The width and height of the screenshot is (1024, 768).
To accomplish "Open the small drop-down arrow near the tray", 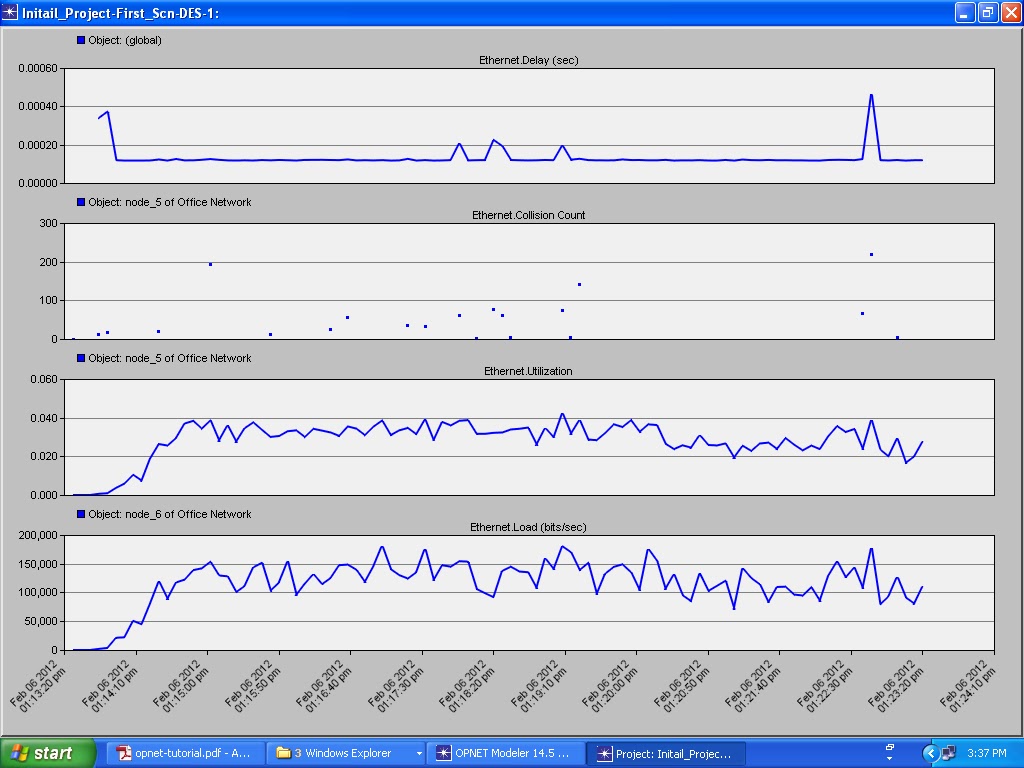I will tap(890, 758).
